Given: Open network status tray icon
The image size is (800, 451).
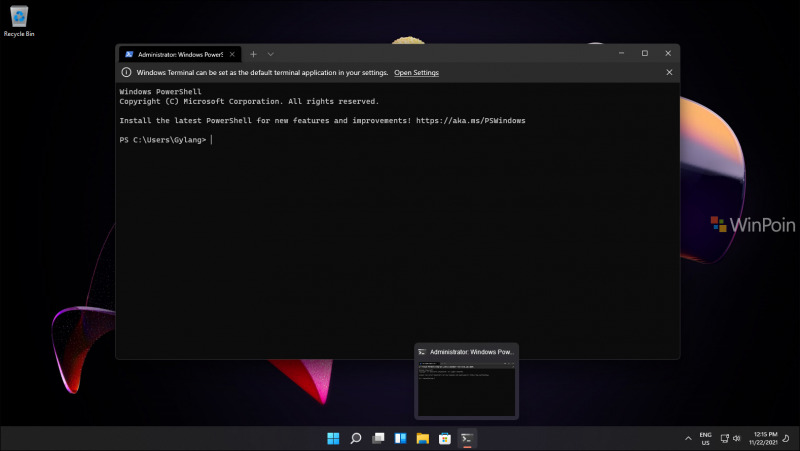Looking at the screenshot, I should (x=724, y=438).
